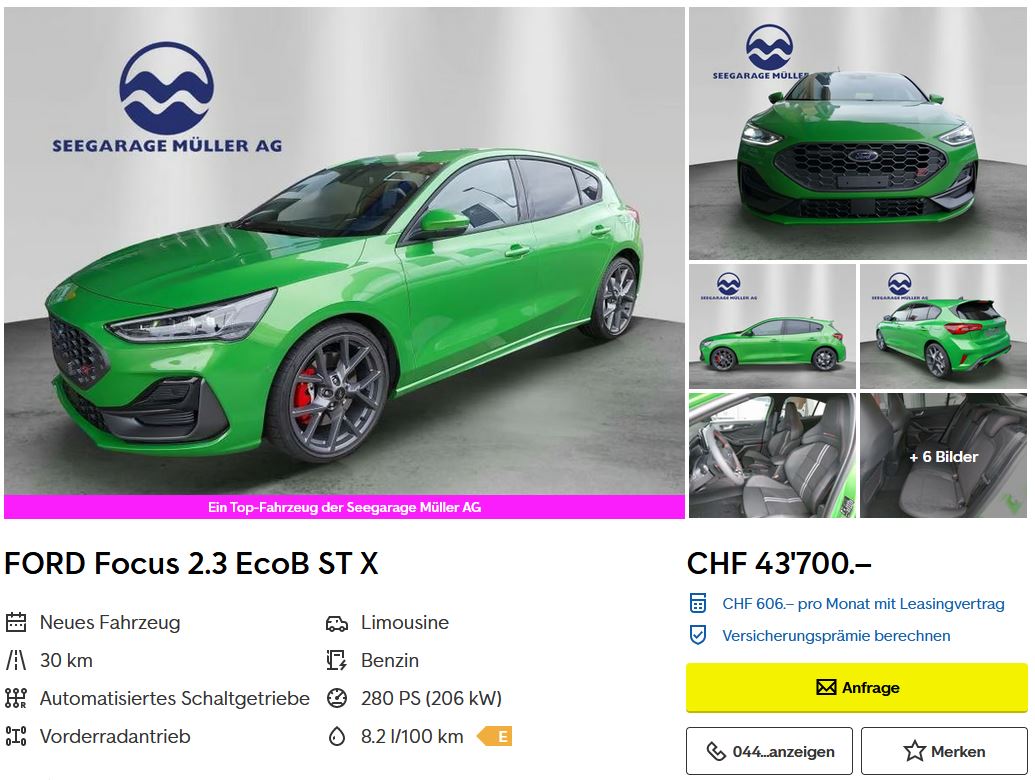Reveal phone number with 044...anzeigen button
1035x780 pixels.
769,751
